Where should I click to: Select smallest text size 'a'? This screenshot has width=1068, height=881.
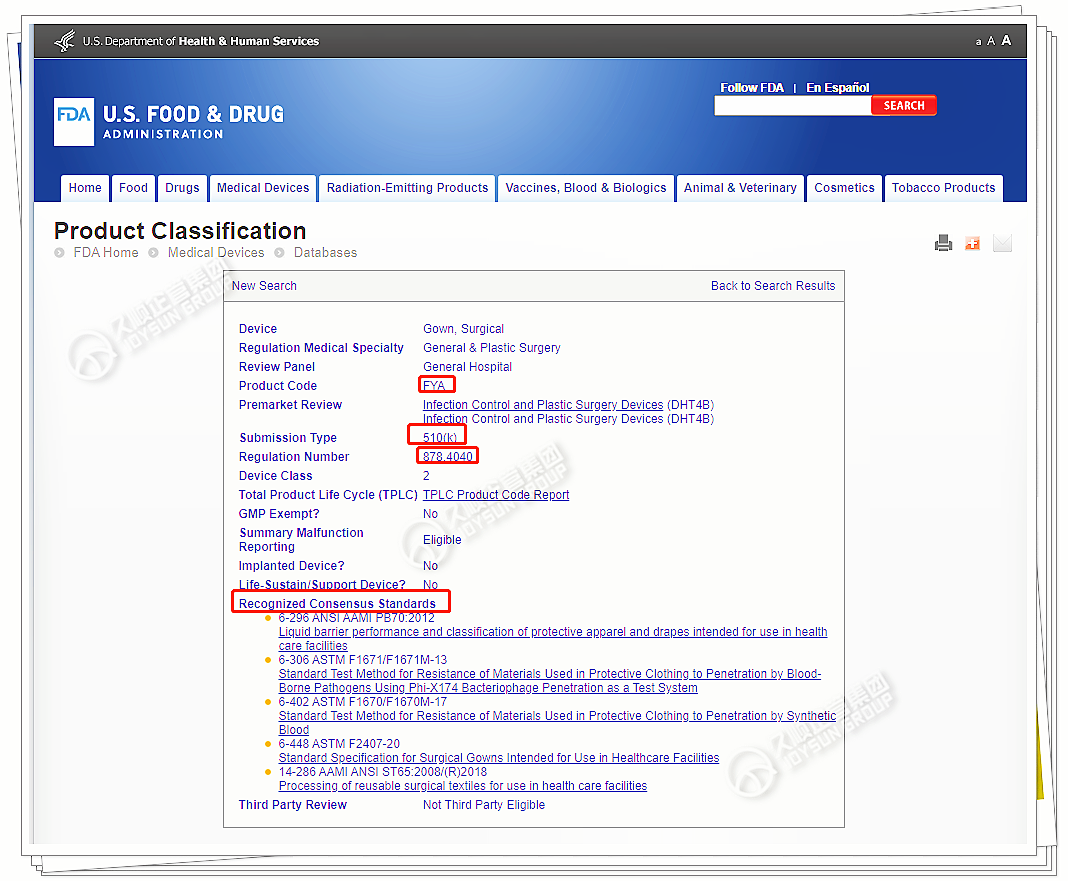click(978, 42)
